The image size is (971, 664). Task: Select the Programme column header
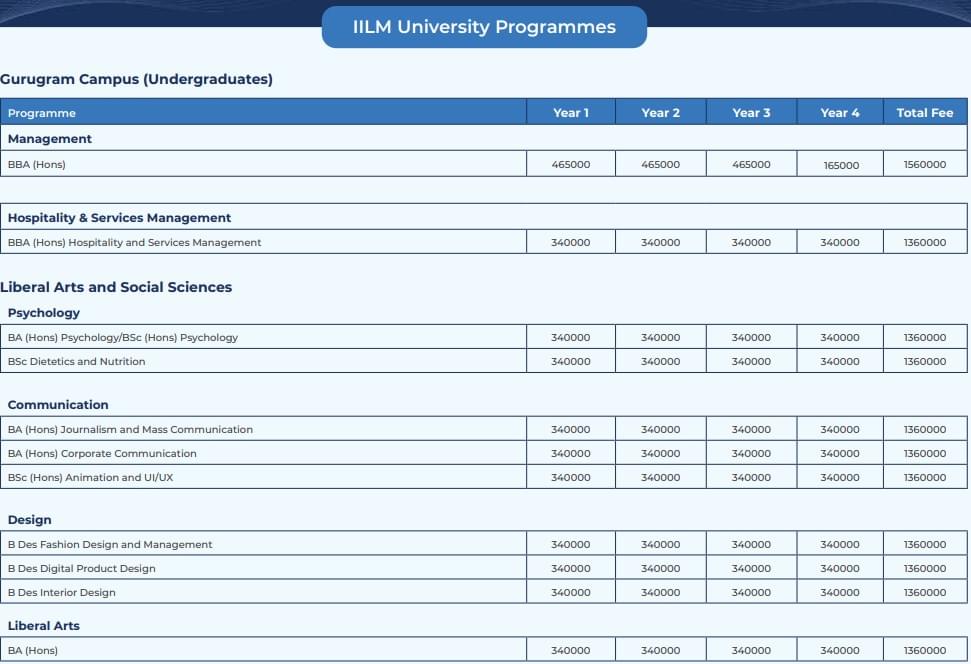pyautogui.click(x=42, y=113)
